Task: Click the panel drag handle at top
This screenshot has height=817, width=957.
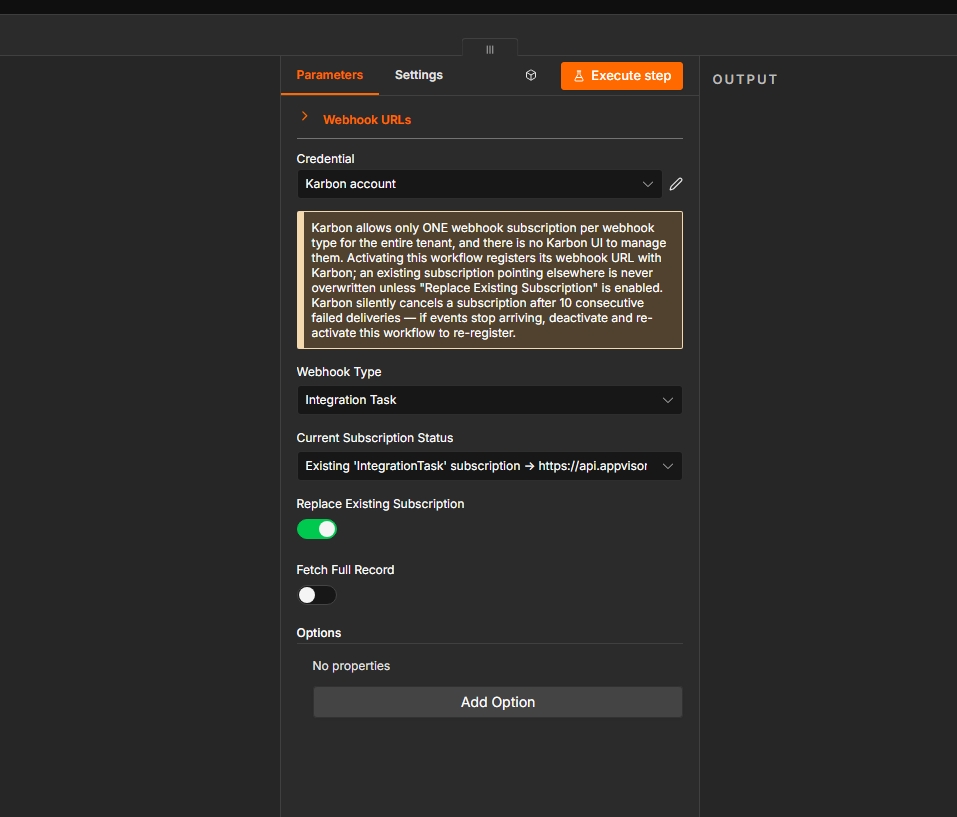Action: 489,49
